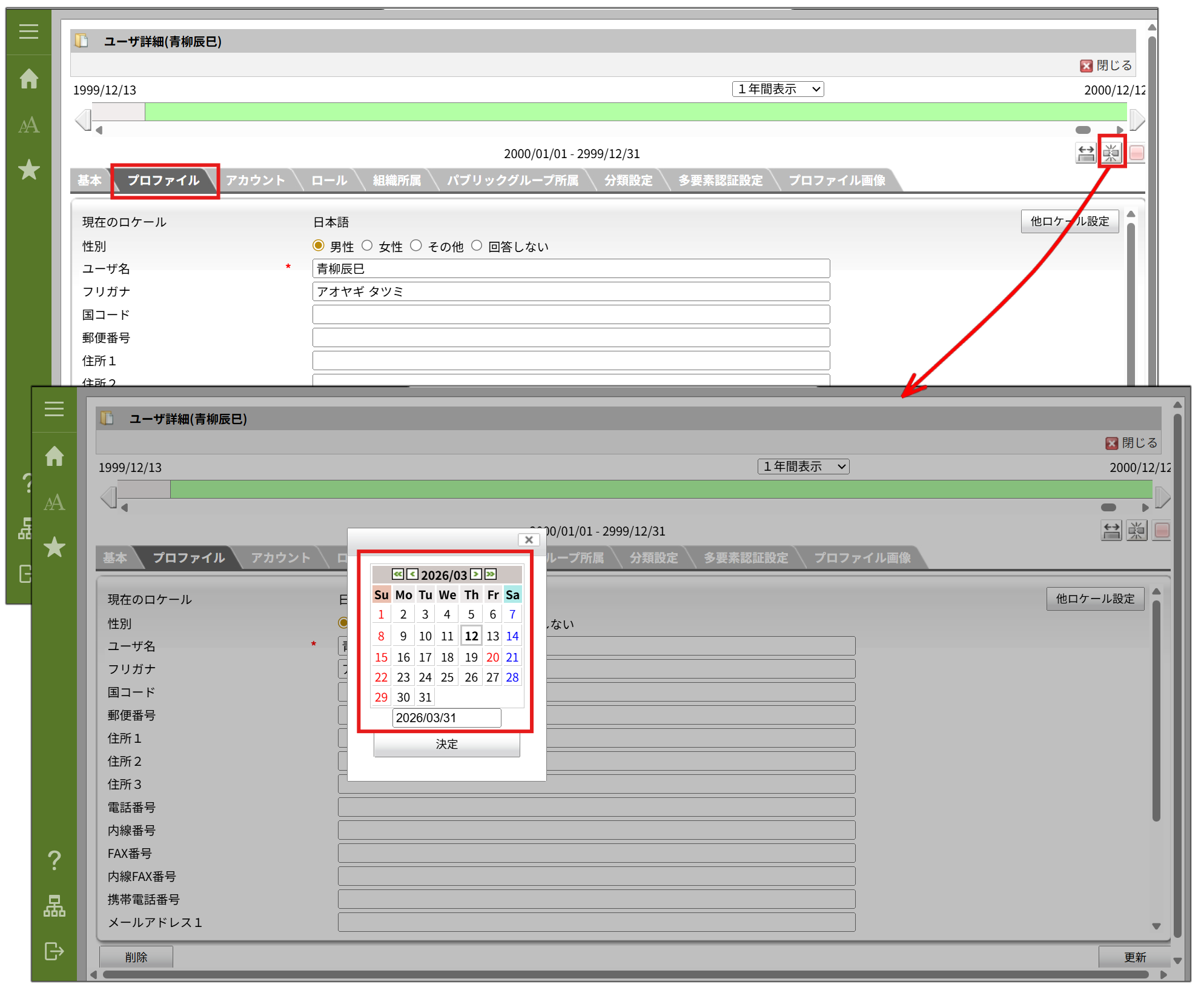Image resolution: width=1204 pixels, height=993 pixels.
Task: Select the その他 gender radio button
Action: (x=416, y=245)
